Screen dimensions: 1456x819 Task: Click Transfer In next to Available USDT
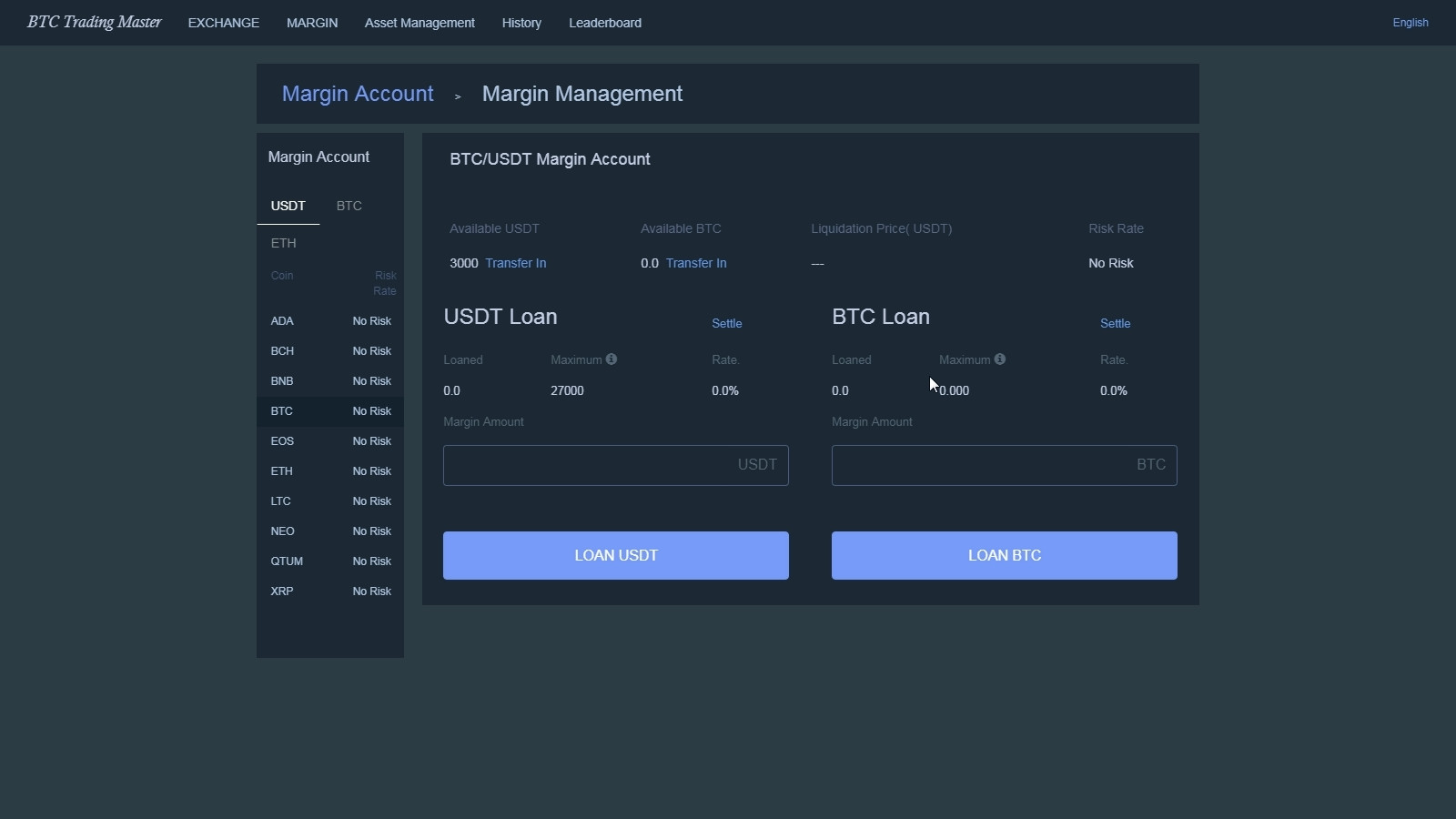(x=516, y=263)
